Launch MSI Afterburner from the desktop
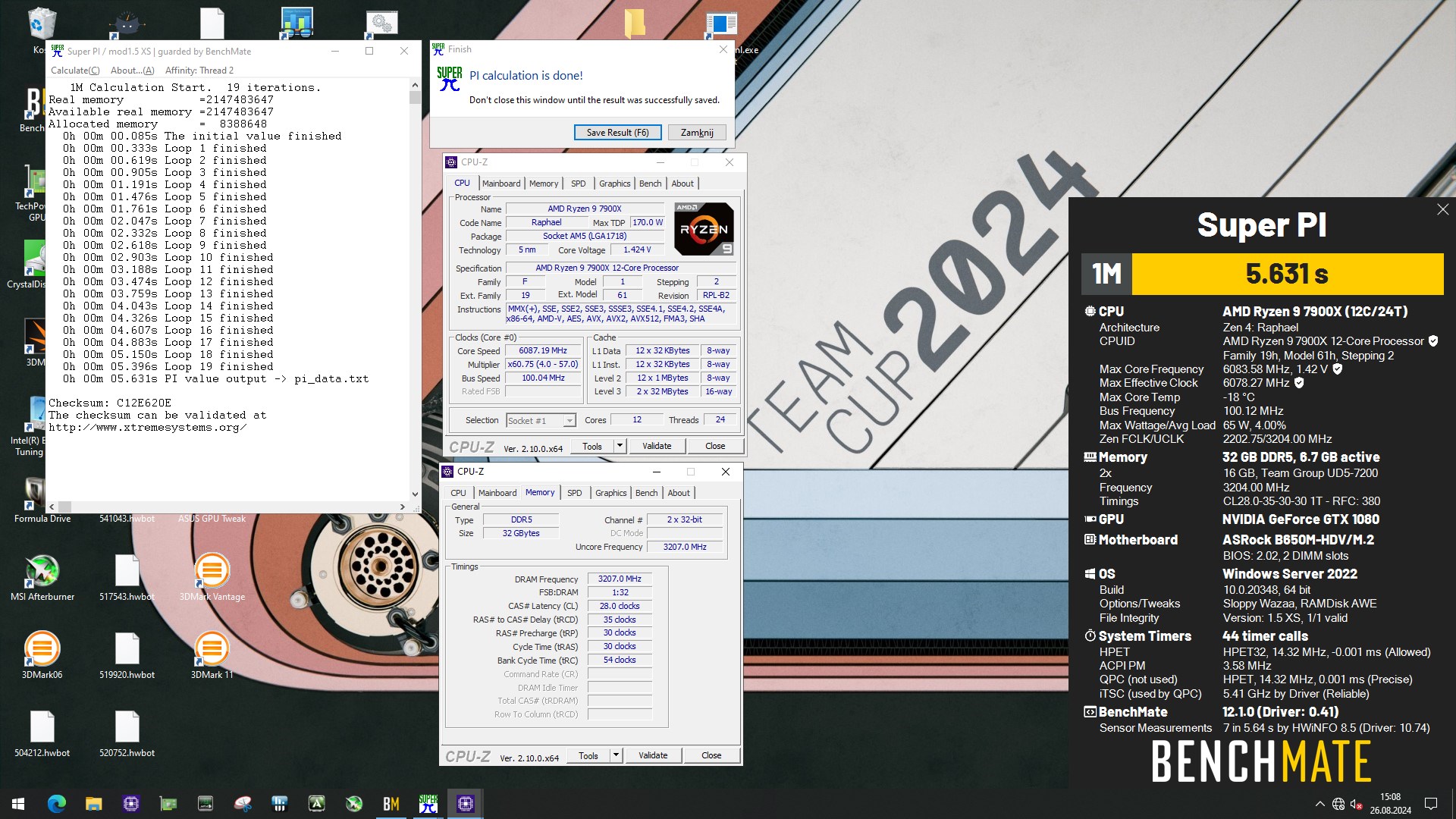 [x=42, y=578]
